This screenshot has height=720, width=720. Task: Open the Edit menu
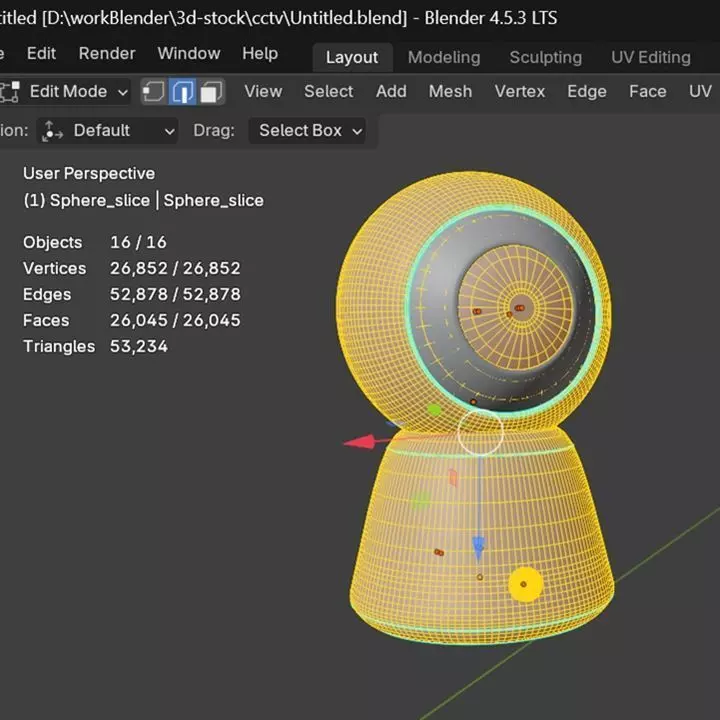click(x=41, y=54)
